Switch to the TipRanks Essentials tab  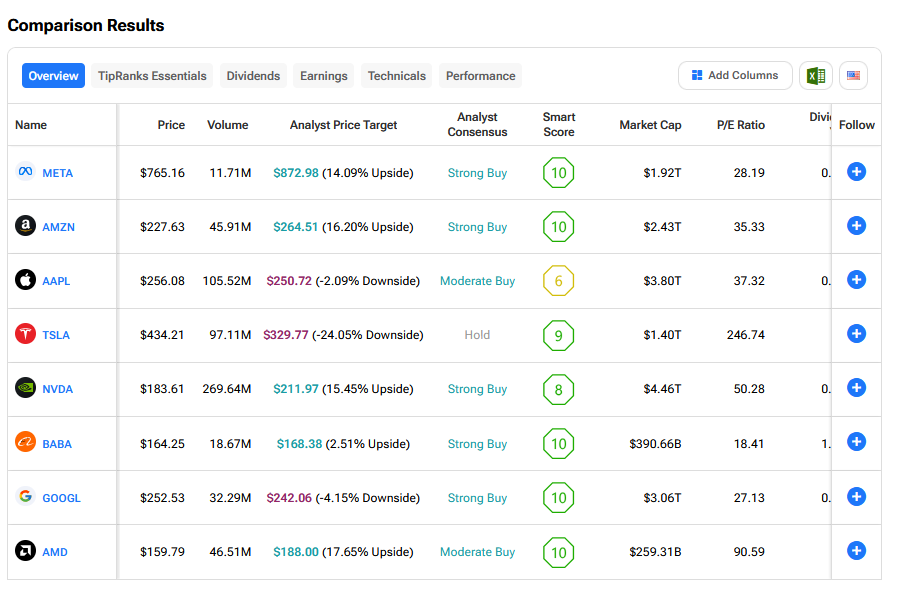tap(152, 76)
